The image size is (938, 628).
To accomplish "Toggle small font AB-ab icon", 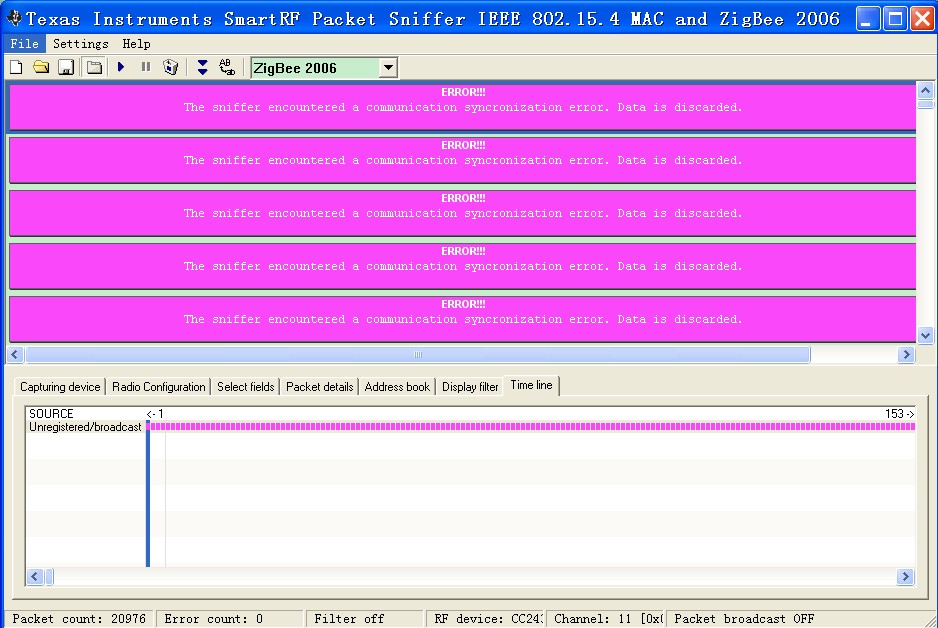I will [227, 67].
